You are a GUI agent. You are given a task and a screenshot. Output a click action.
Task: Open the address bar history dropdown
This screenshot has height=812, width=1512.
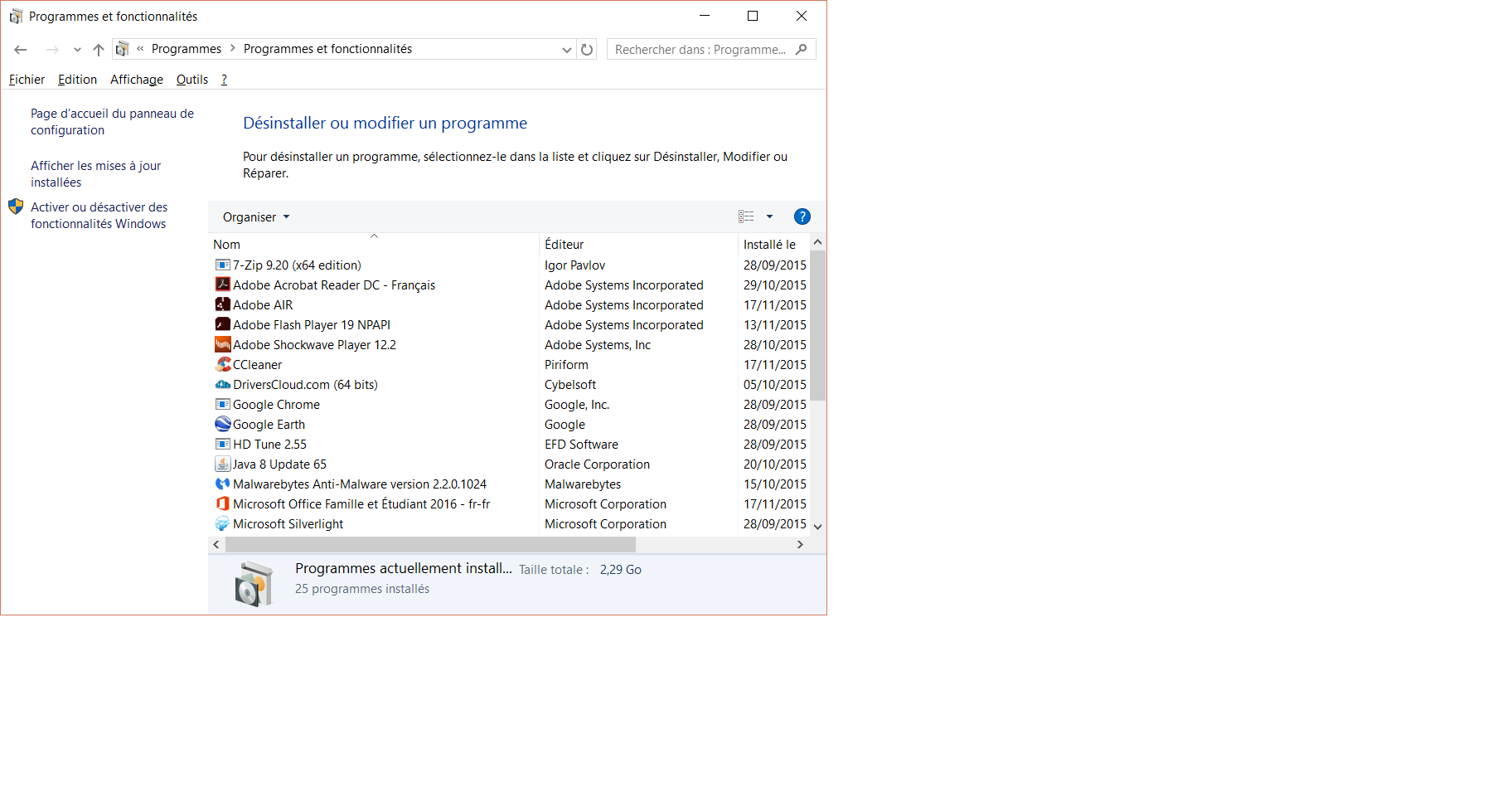tap(567, 50)
